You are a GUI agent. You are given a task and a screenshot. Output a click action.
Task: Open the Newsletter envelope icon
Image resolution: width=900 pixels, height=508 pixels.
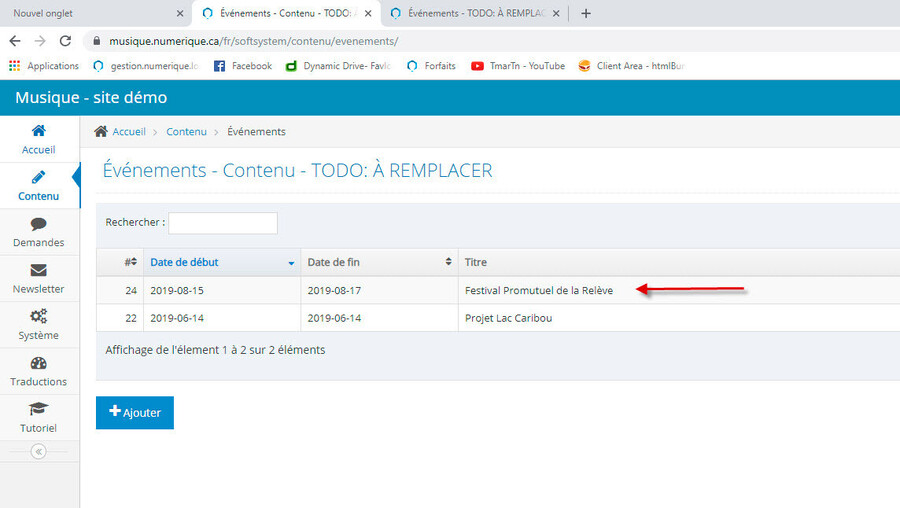38,270
